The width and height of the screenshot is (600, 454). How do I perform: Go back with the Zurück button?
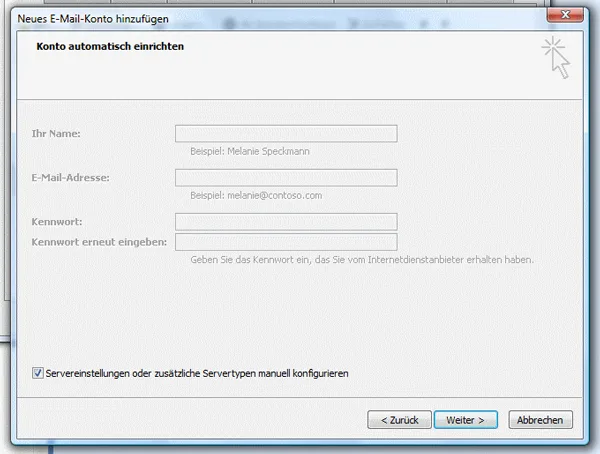click(x=400, y=420)
